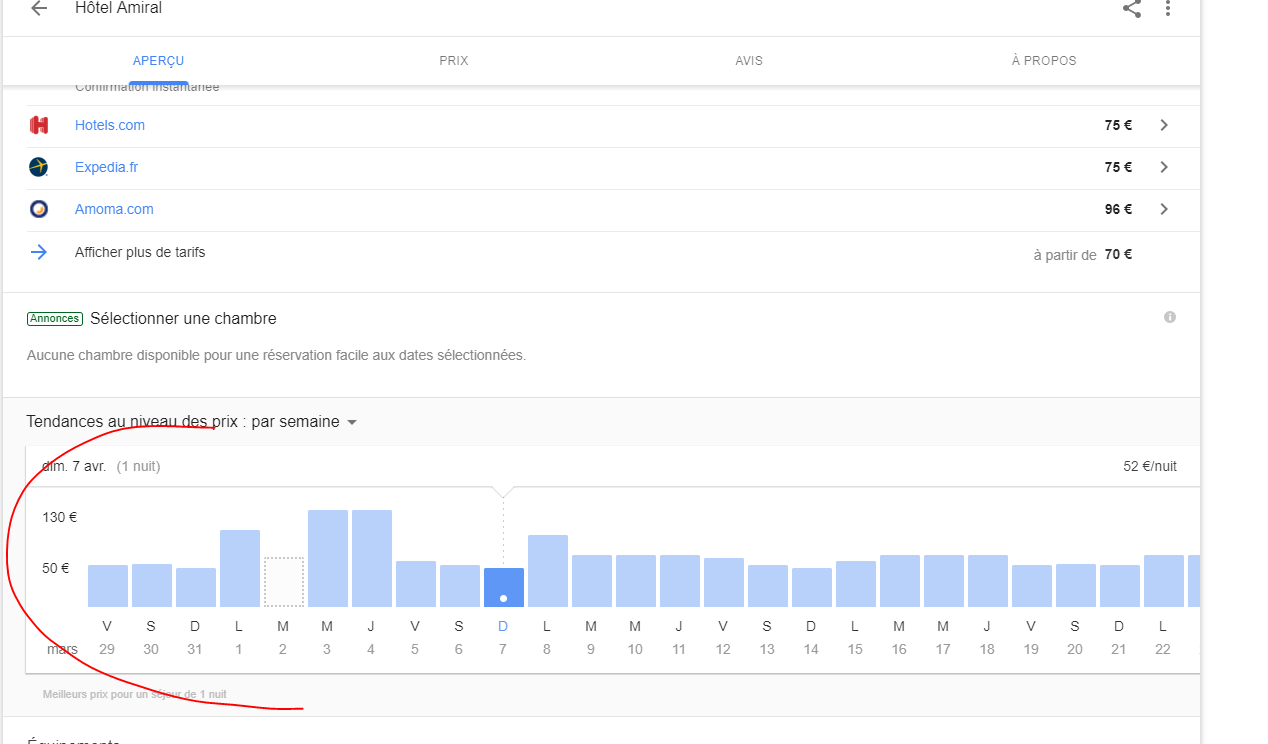Image resolution: width=1268 pixels, height=744 pixels.
Task: Switch to the À PROPOS tab
Action: pyautogui.click(x=1044, y=61)
